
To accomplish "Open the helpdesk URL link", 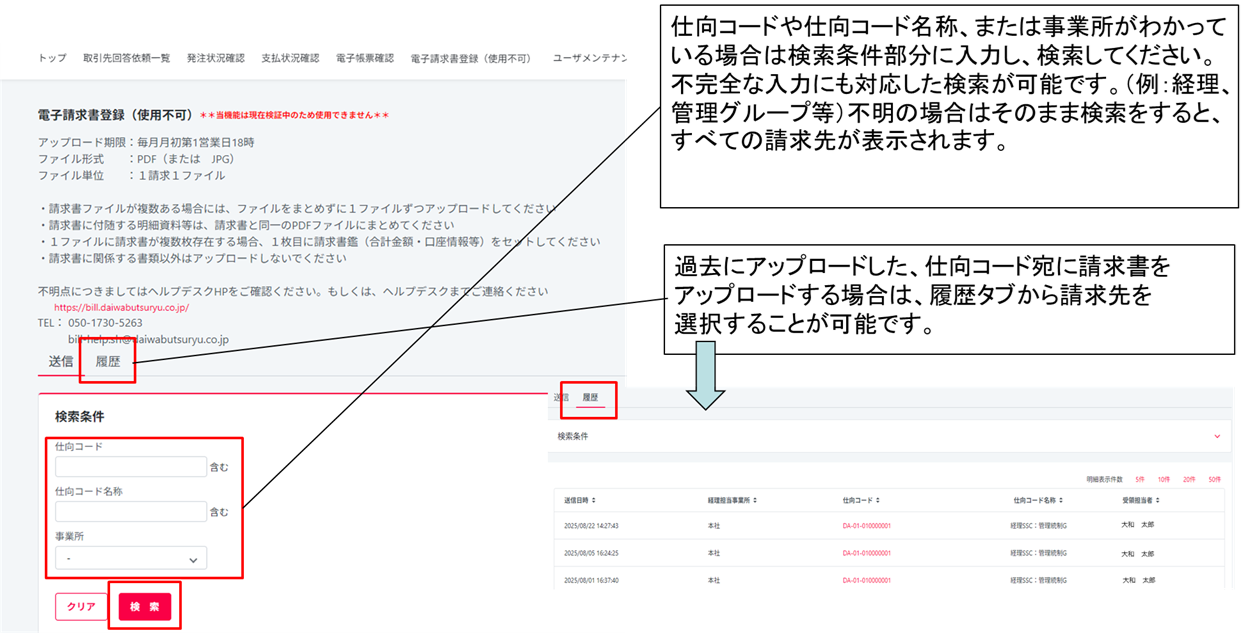I will coord(121,308).
